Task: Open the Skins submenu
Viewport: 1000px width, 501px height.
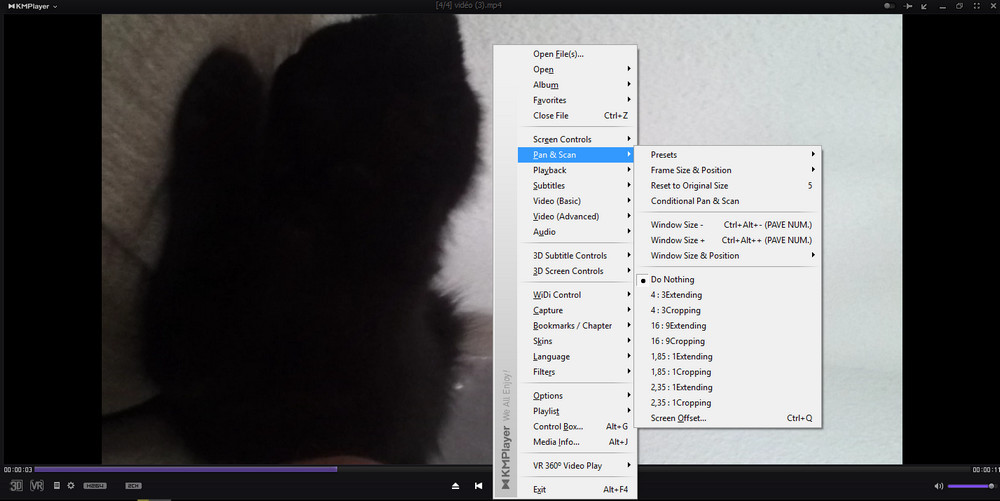Action: click(x=577, y=341)
